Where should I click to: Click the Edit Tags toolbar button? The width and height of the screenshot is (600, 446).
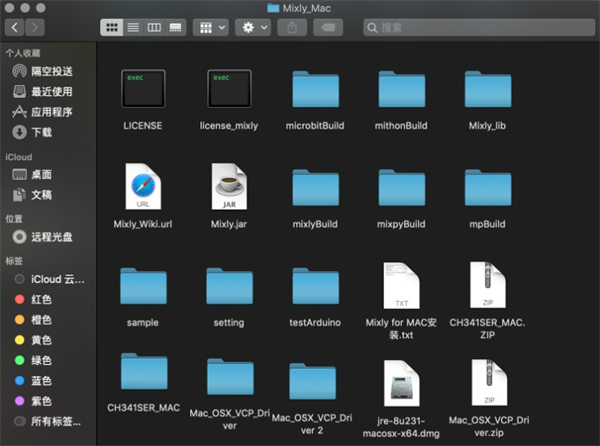click(x=328, y=28)
